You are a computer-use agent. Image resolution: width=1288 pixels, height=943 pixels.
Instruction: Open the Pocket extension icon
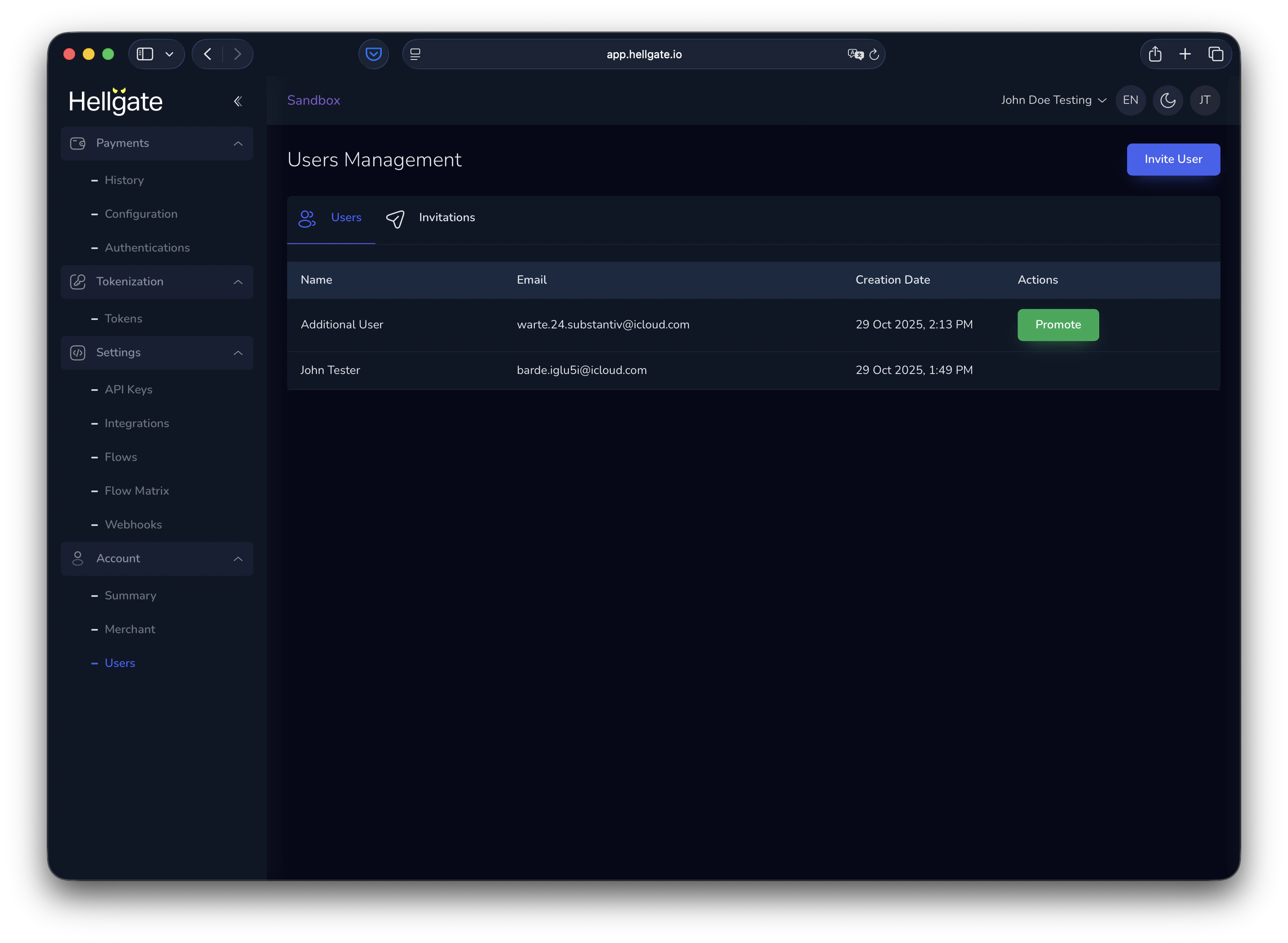373,54
